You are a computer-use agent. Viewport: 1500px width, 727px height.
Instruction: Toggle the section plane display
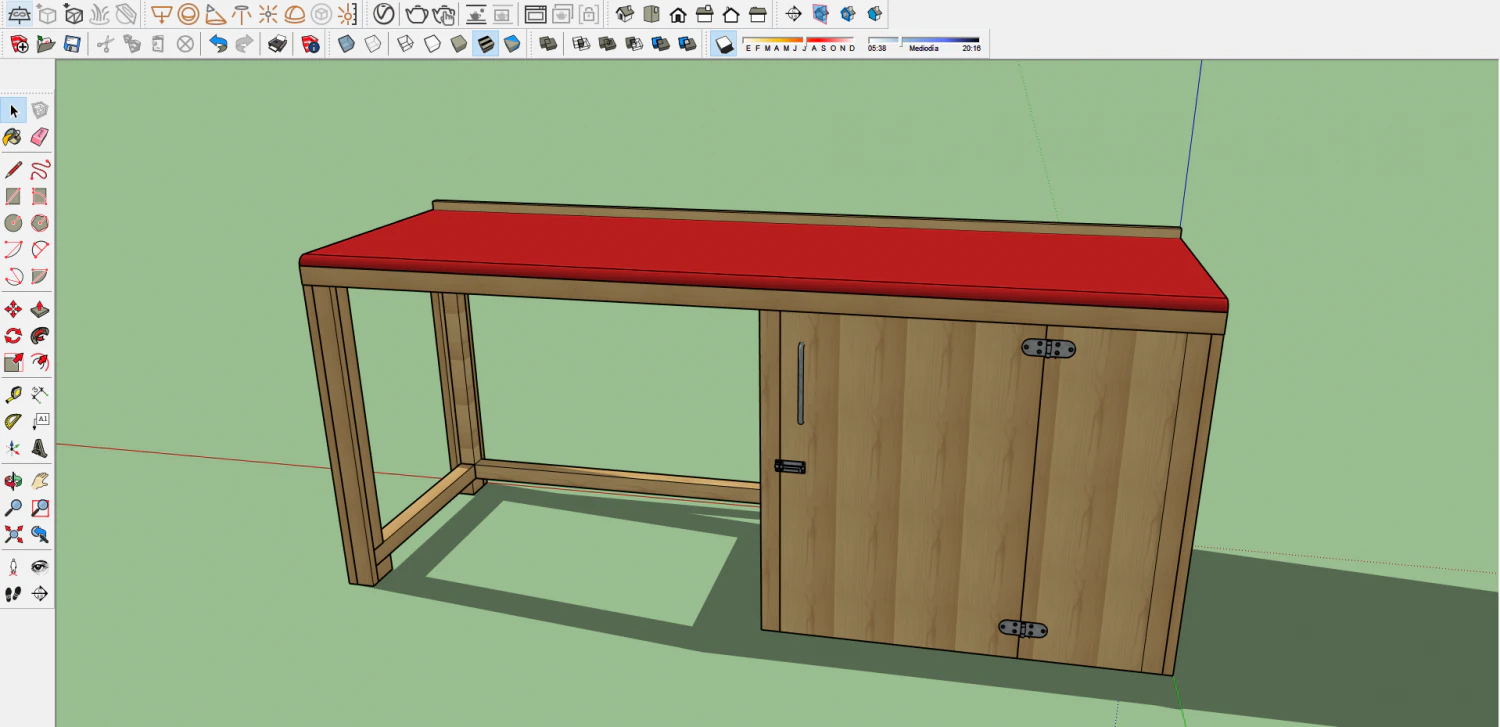(x=821, y=14)
